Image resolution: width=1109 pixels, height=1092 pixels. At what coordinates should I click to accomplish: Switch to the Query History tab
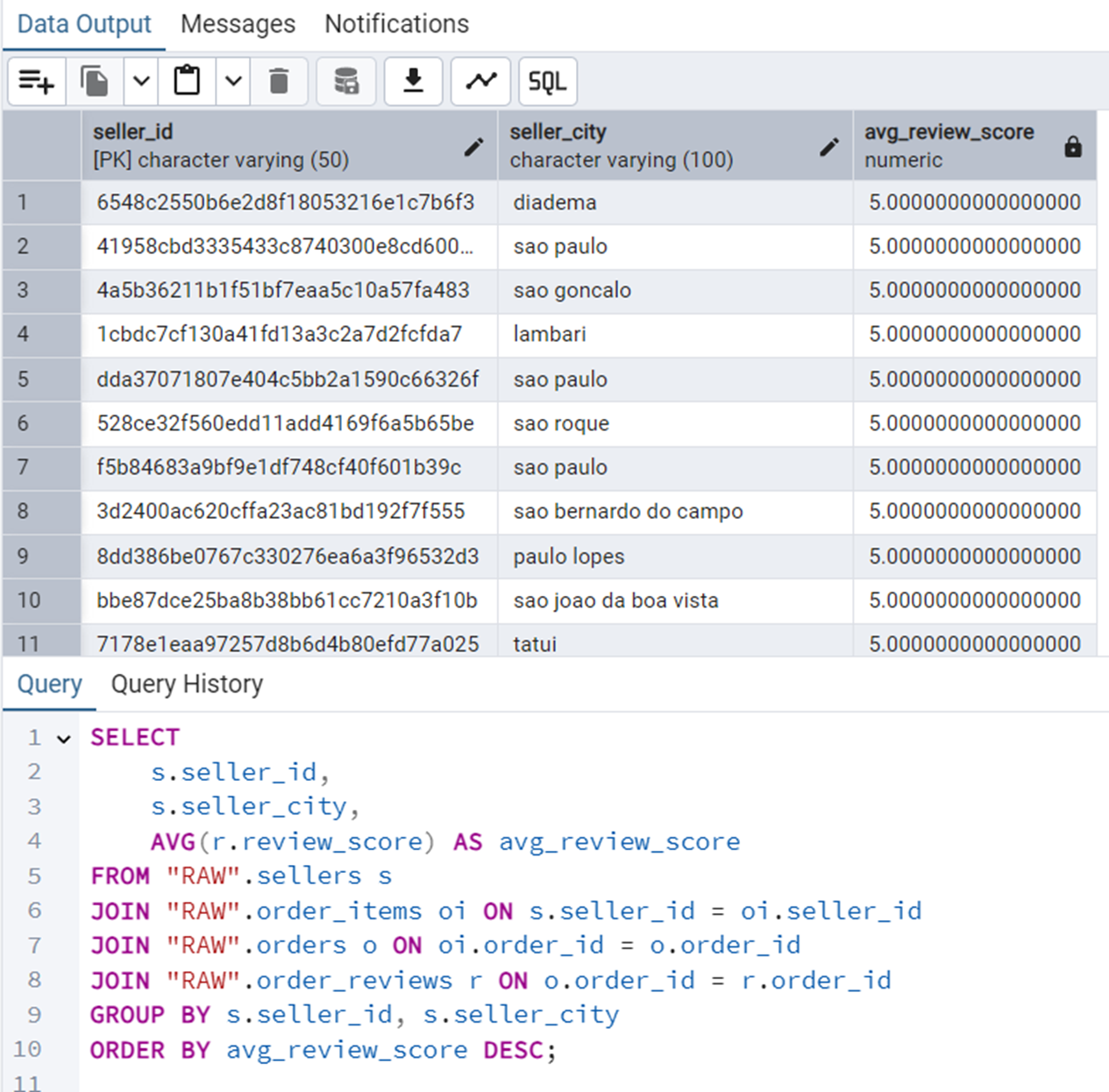187,684
